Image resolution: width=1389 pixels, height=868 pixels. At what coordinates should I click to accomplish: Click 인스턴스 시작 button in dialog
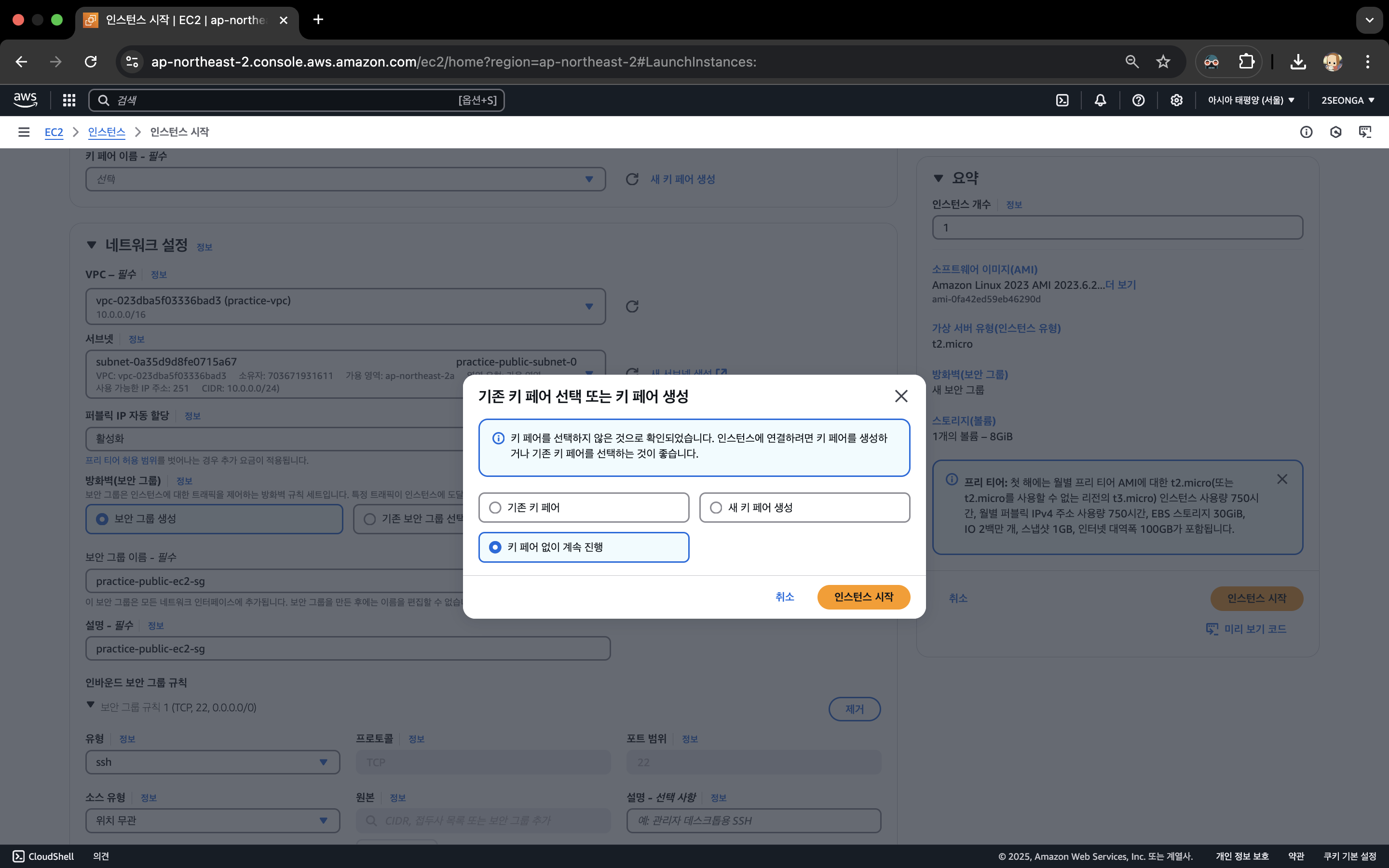click(863, 597)
